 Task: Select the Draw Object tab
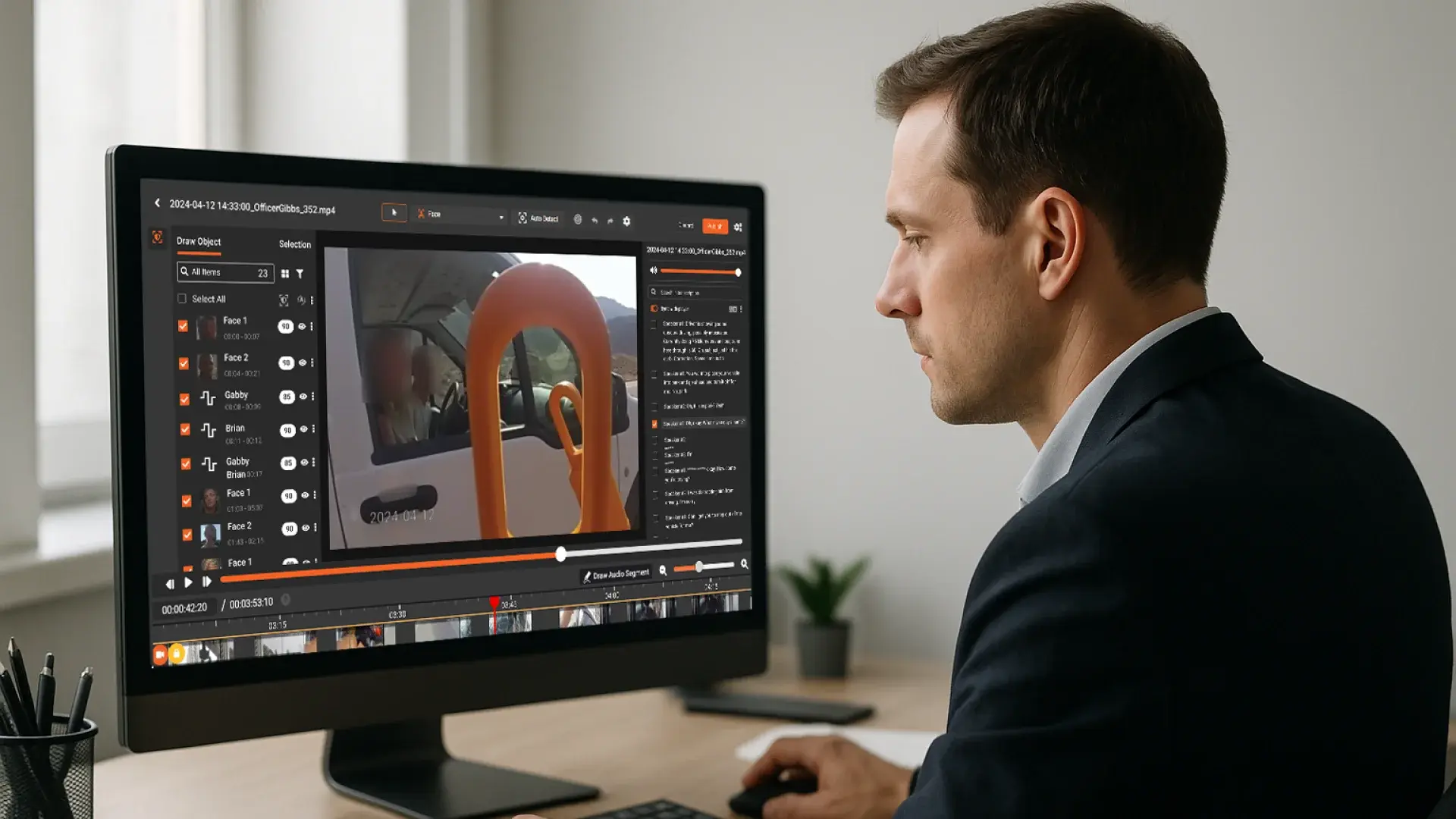tap(199, 241)
